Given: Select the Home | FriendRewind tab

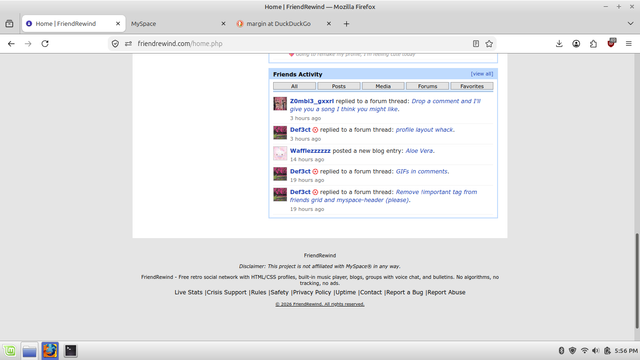Looking at the screenshot, I should pos(73,24).
